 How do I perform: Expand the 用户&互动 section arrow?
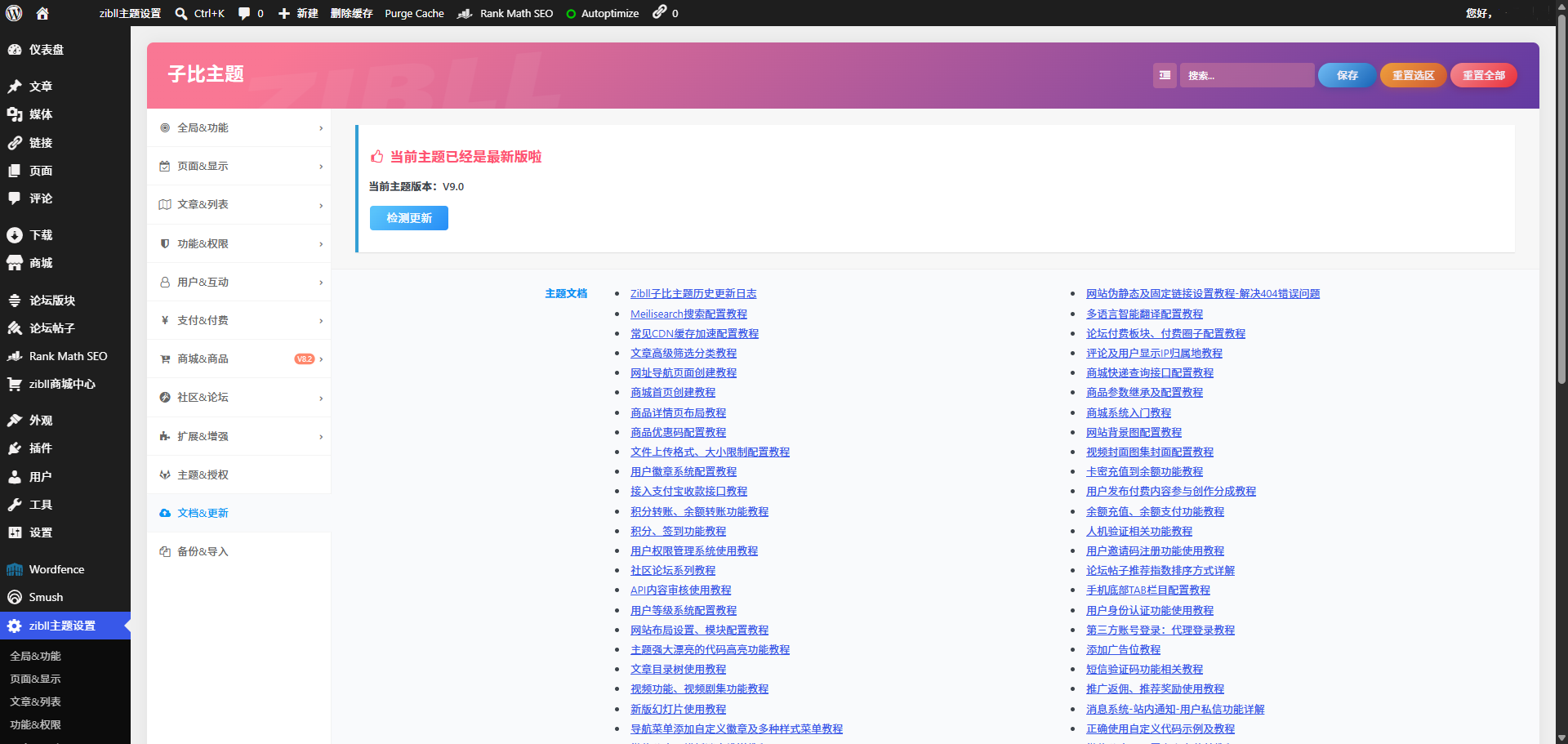pos(321,283)
